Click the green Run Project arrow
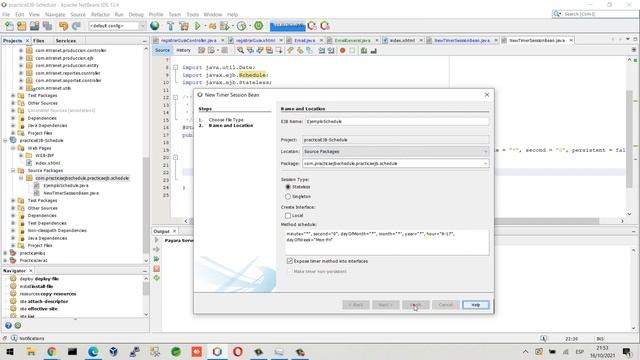640x360 pixels. click(198, 26)
